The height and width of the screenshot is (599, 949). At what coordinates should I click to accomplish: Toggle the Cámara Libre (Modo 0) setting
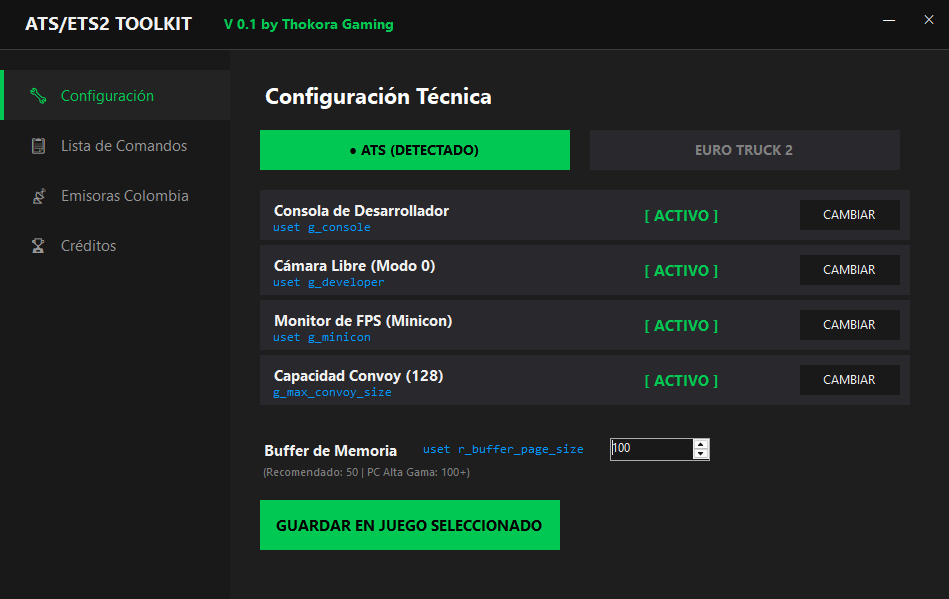click(849, 269)
